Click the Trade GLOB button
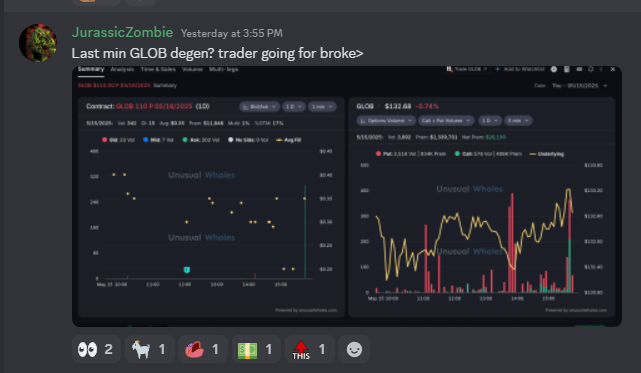This screenshot has width=641, height=373. (x=467, y=69)
